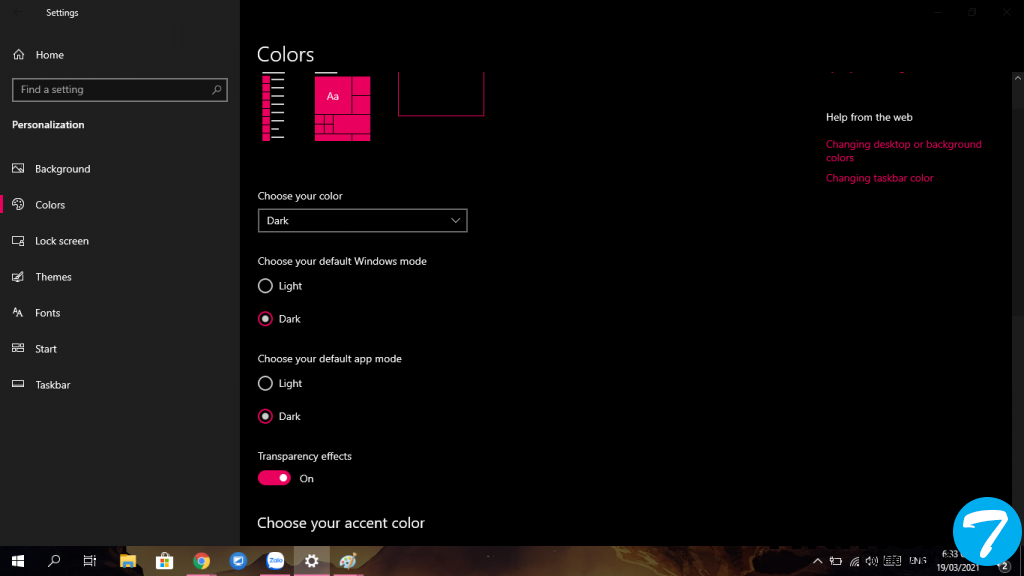Click the Lock screen sidebar icon
1024x576 pixels.
tap(18, 241)
